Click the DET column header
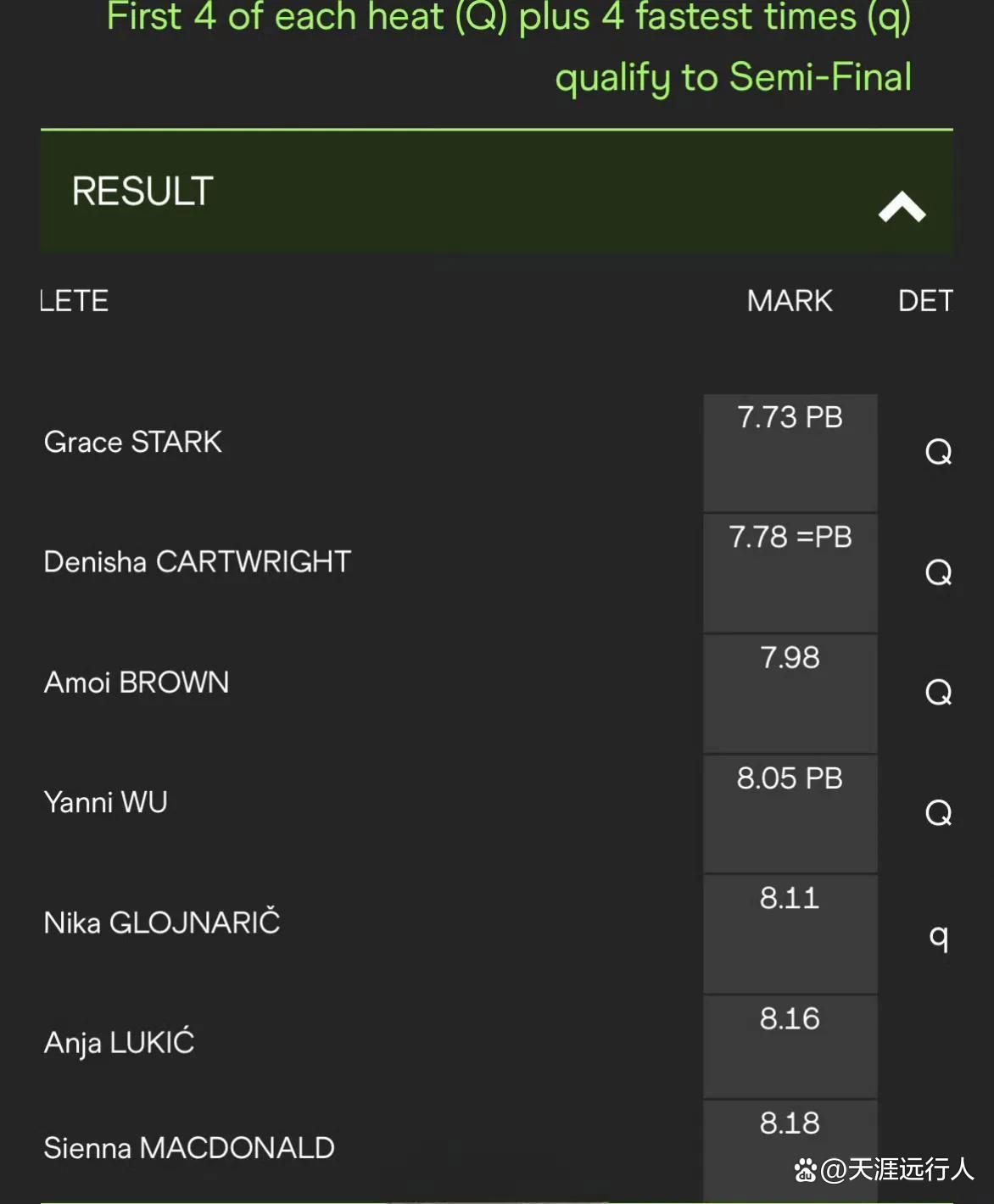Screen dimensions: 994x1204 point(925,300)
